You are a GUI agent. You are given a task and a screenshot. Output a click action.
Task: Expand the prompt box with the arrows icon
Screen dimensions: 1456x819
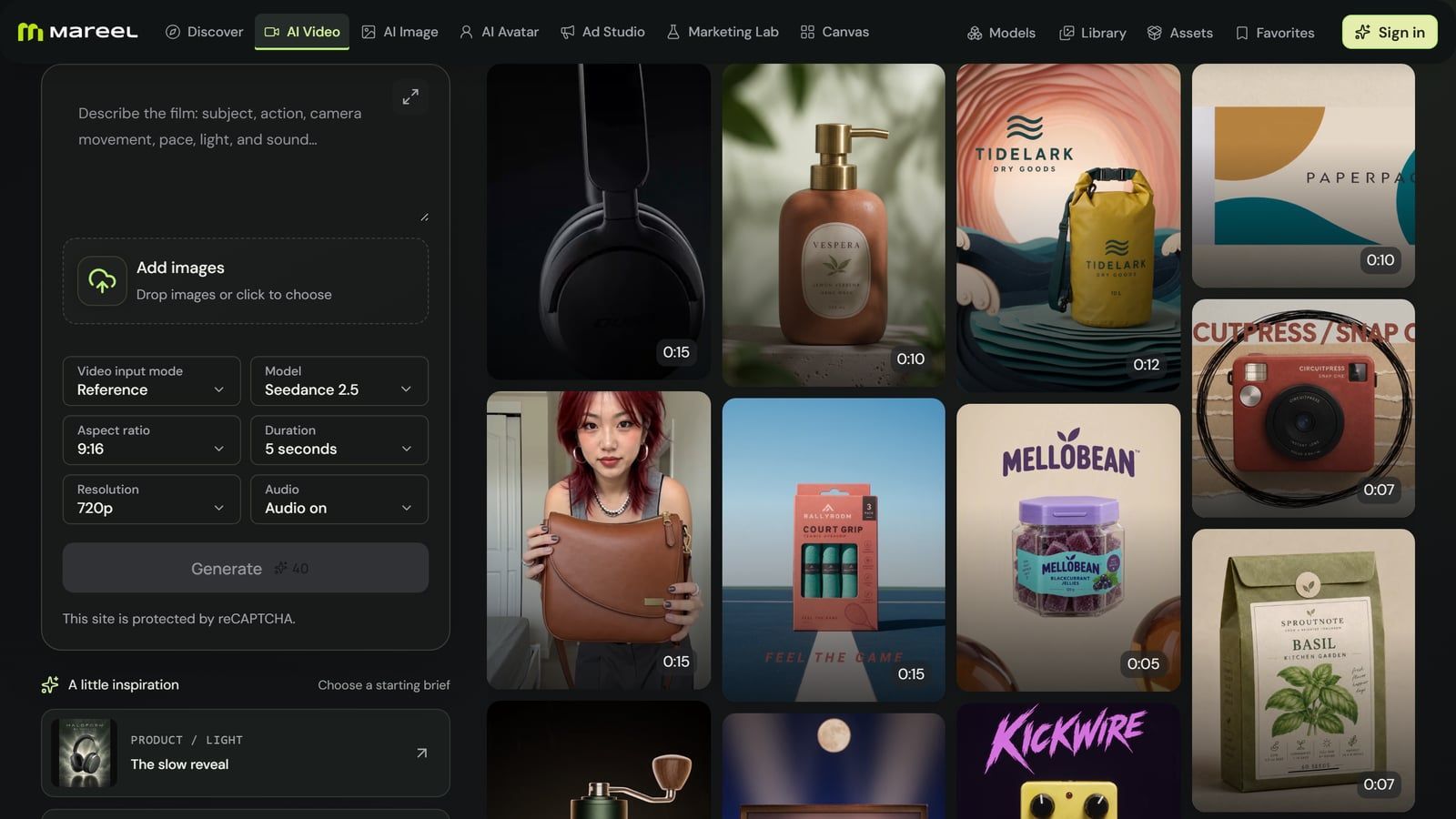(410, 96)
